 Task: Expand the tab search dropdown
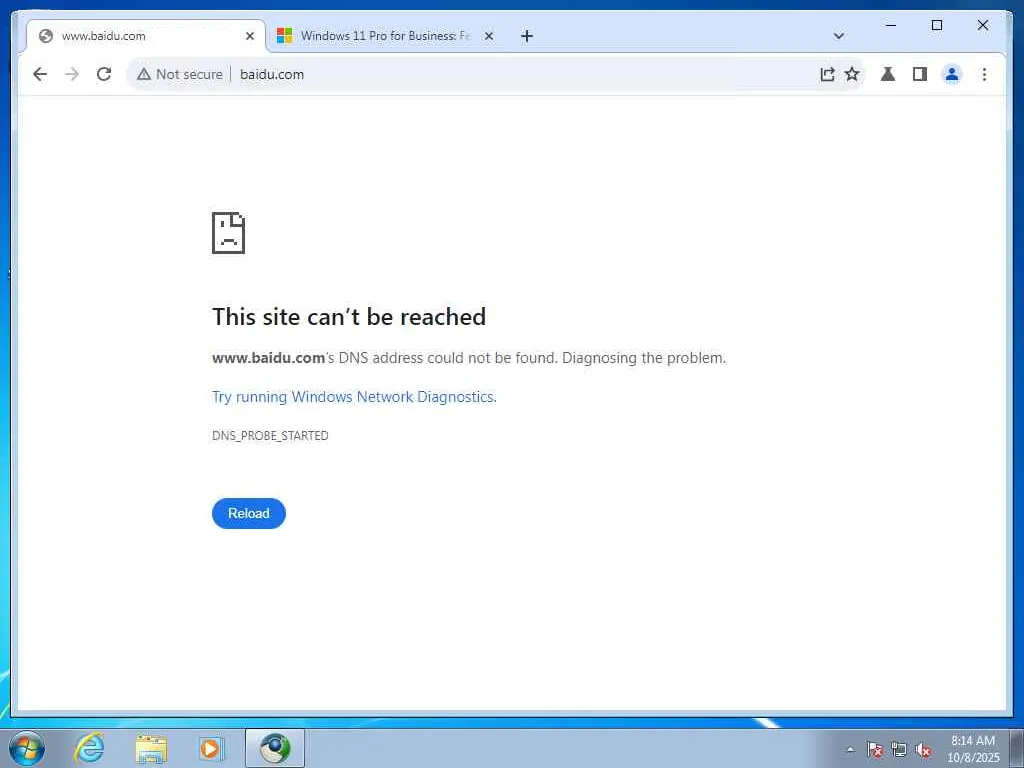click(x=839, y=36)
